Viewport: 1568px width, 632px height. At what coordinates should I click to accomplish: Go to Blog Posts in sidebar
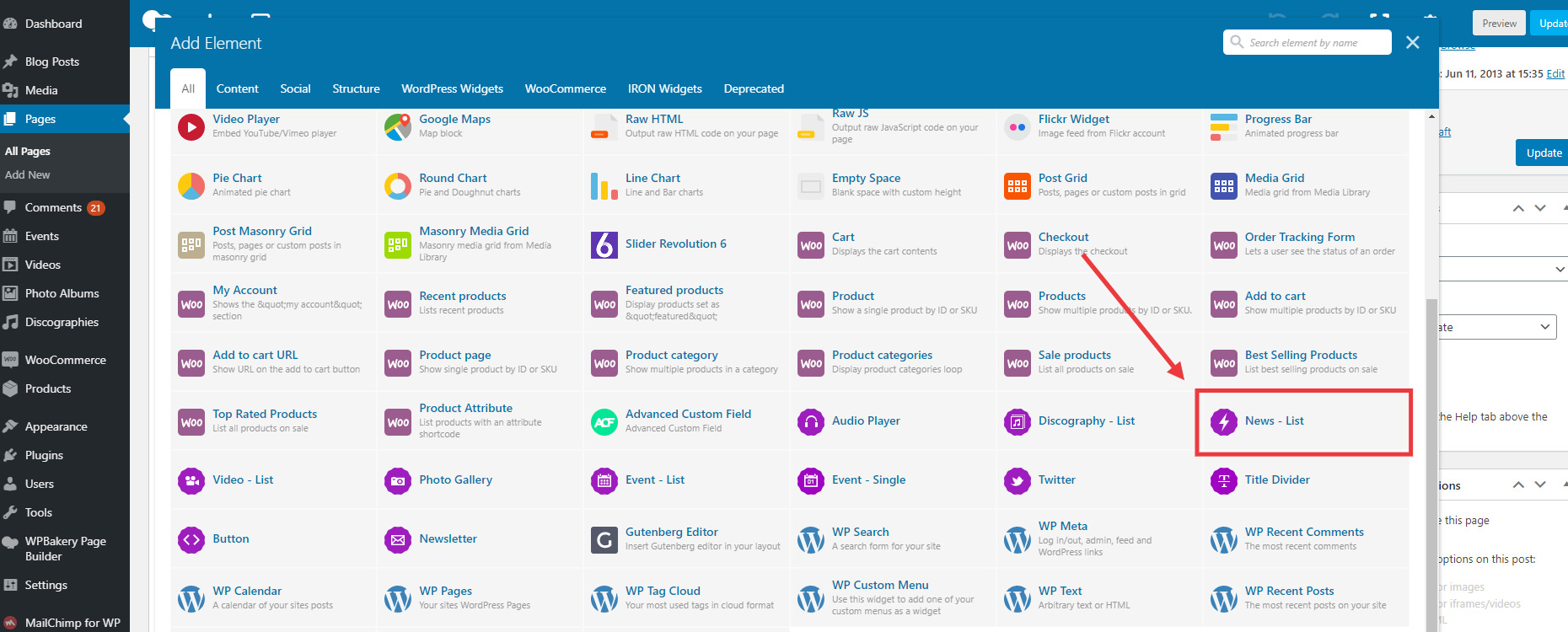point(65,62)
